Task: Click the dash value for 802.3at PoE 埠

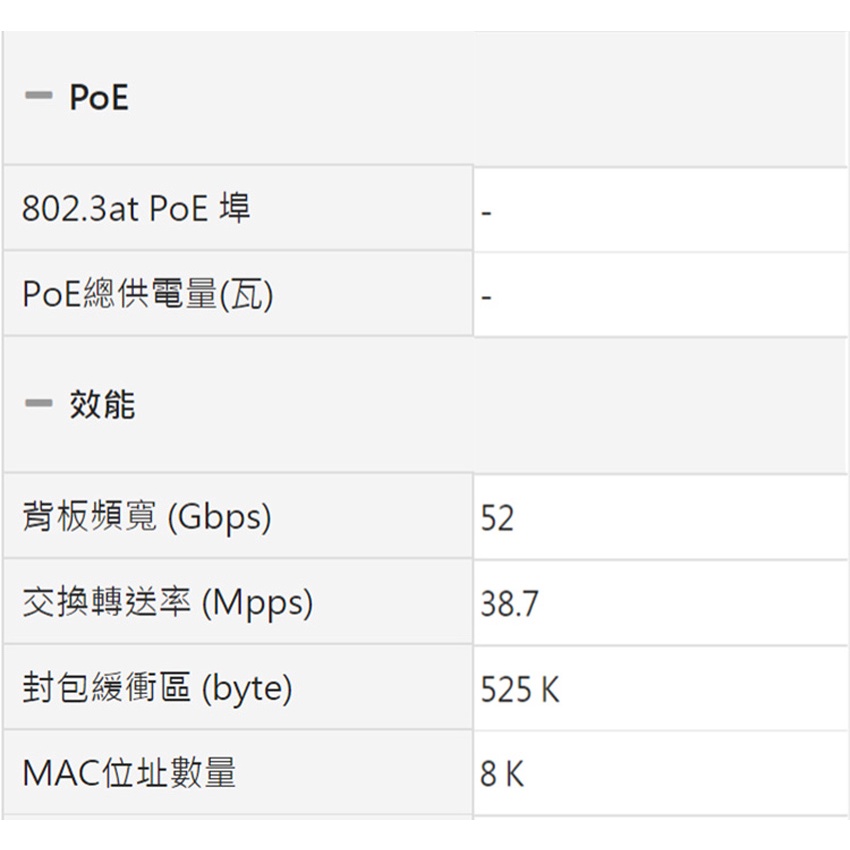Action: click(486, 212)
